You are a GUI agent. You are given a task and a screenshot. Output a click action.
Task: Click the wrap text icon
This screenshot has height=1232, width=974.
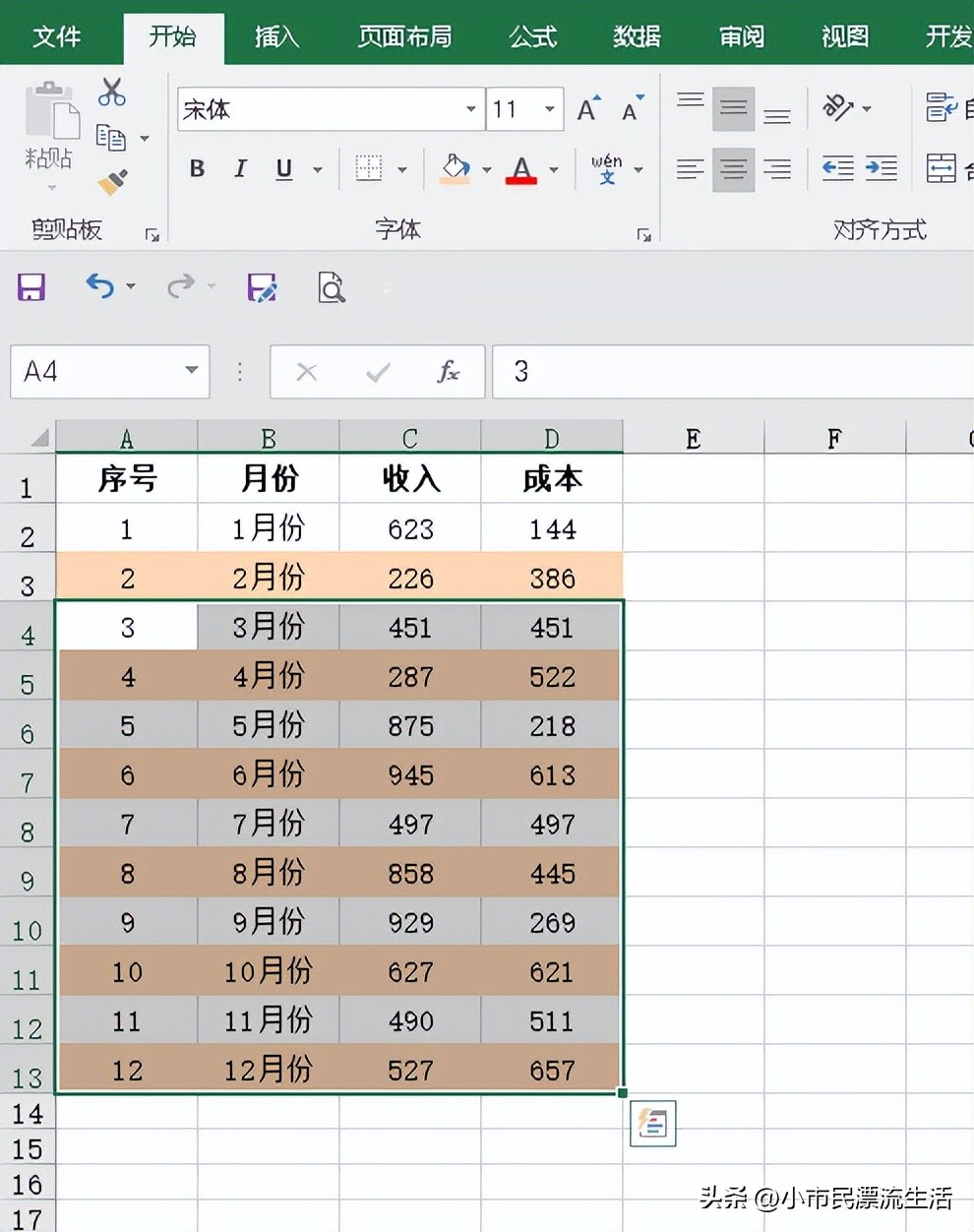[x=942, y=107]
